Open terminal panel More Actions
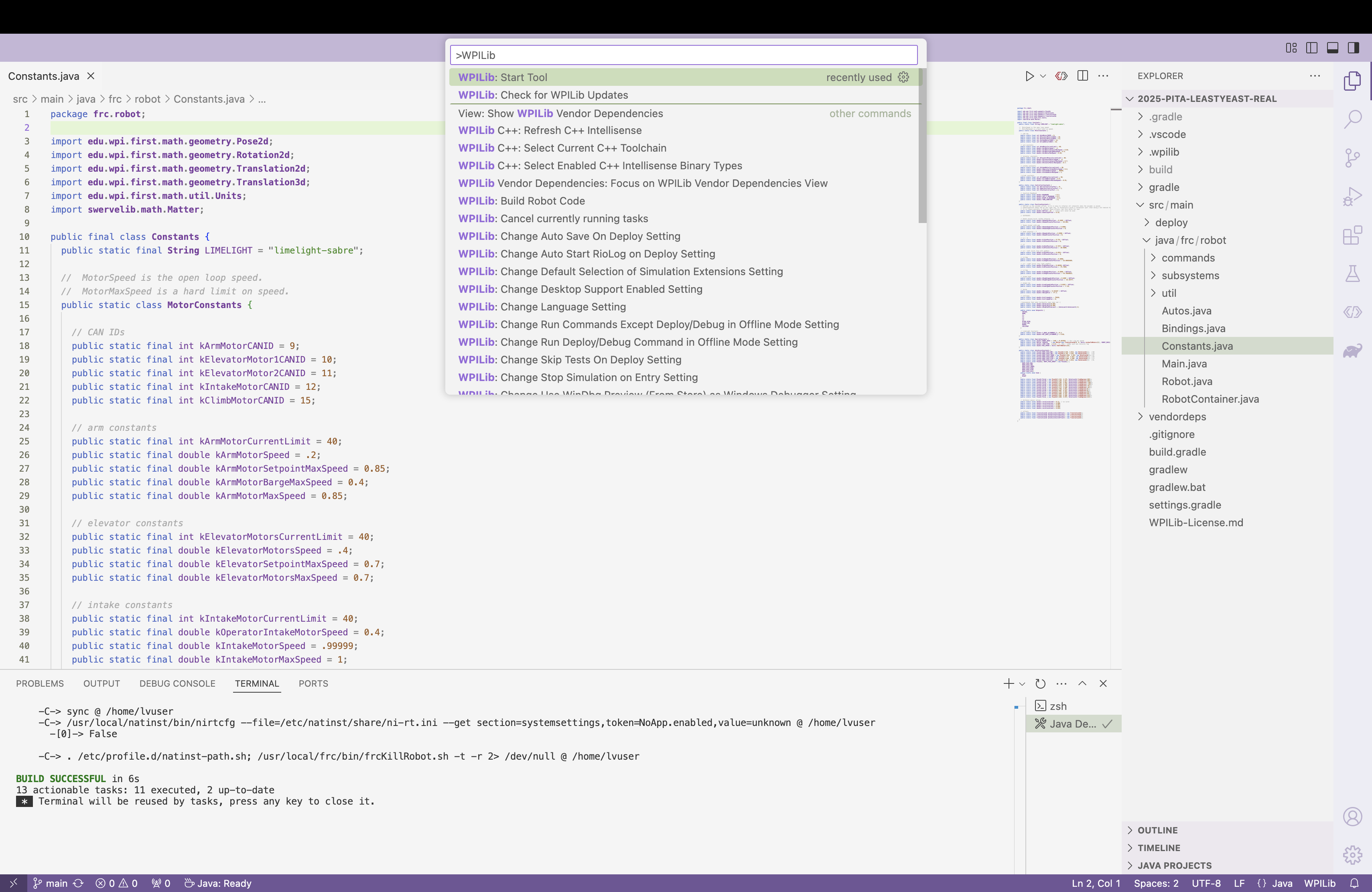 click(1061, 683)
